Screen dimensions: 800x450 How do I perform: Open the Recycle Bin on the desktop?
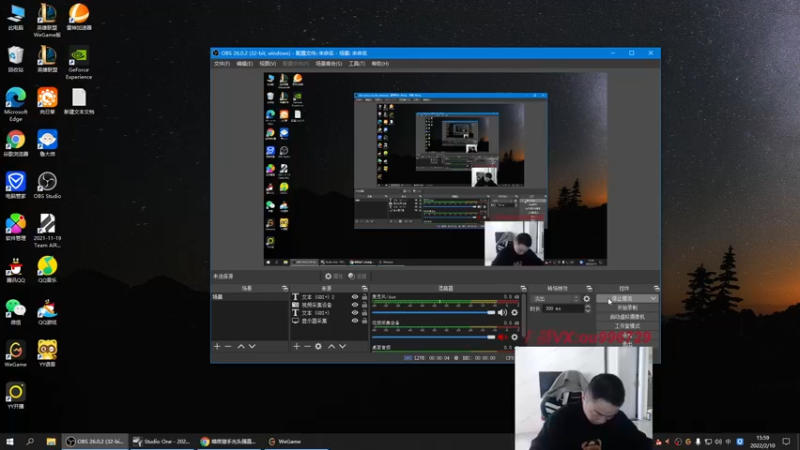coord(16,59)
